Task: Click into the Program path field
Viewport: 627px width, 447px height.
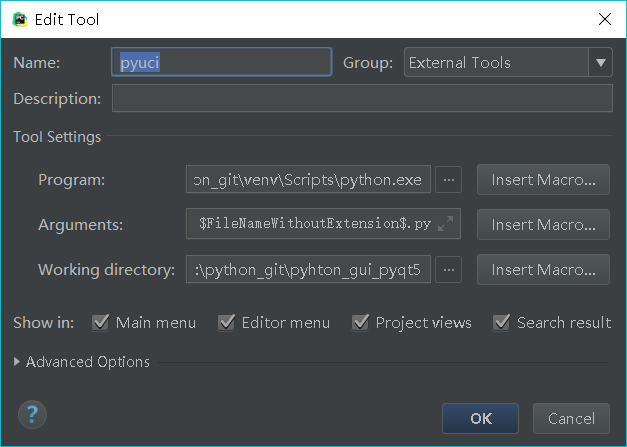Action: click(309, 180)
